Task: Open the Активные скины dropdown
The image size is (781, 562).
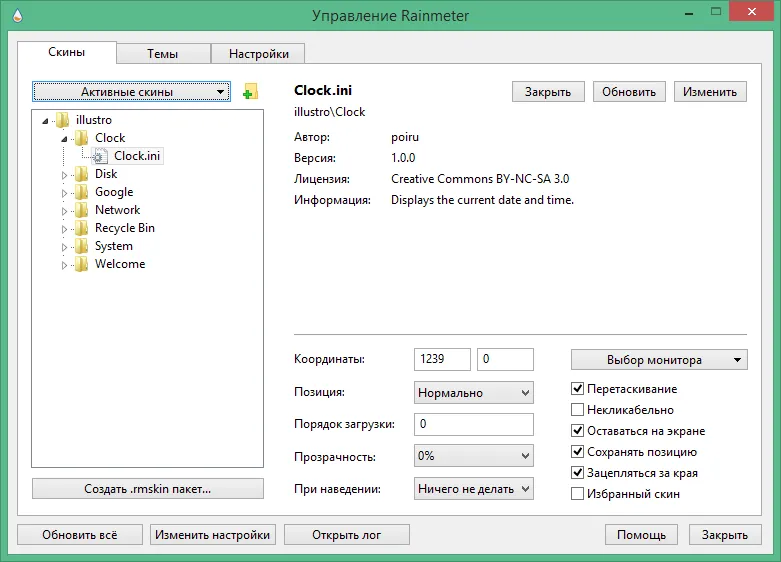Action: pyautogui.click(x=131, y=92)
